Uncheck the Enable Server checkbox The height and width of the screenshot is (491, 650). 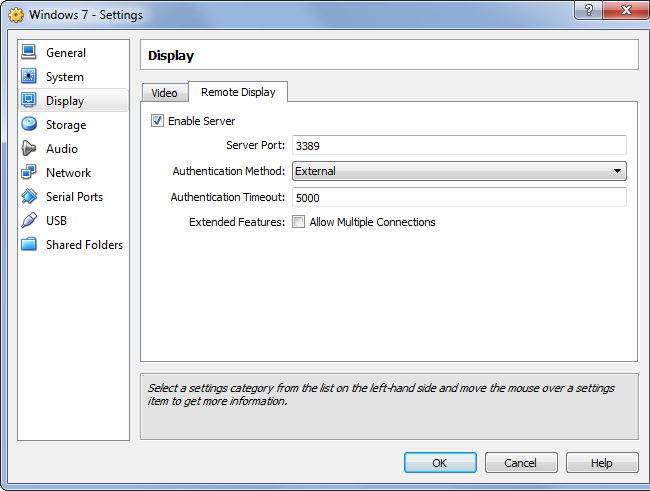click(x=157, y=121)
